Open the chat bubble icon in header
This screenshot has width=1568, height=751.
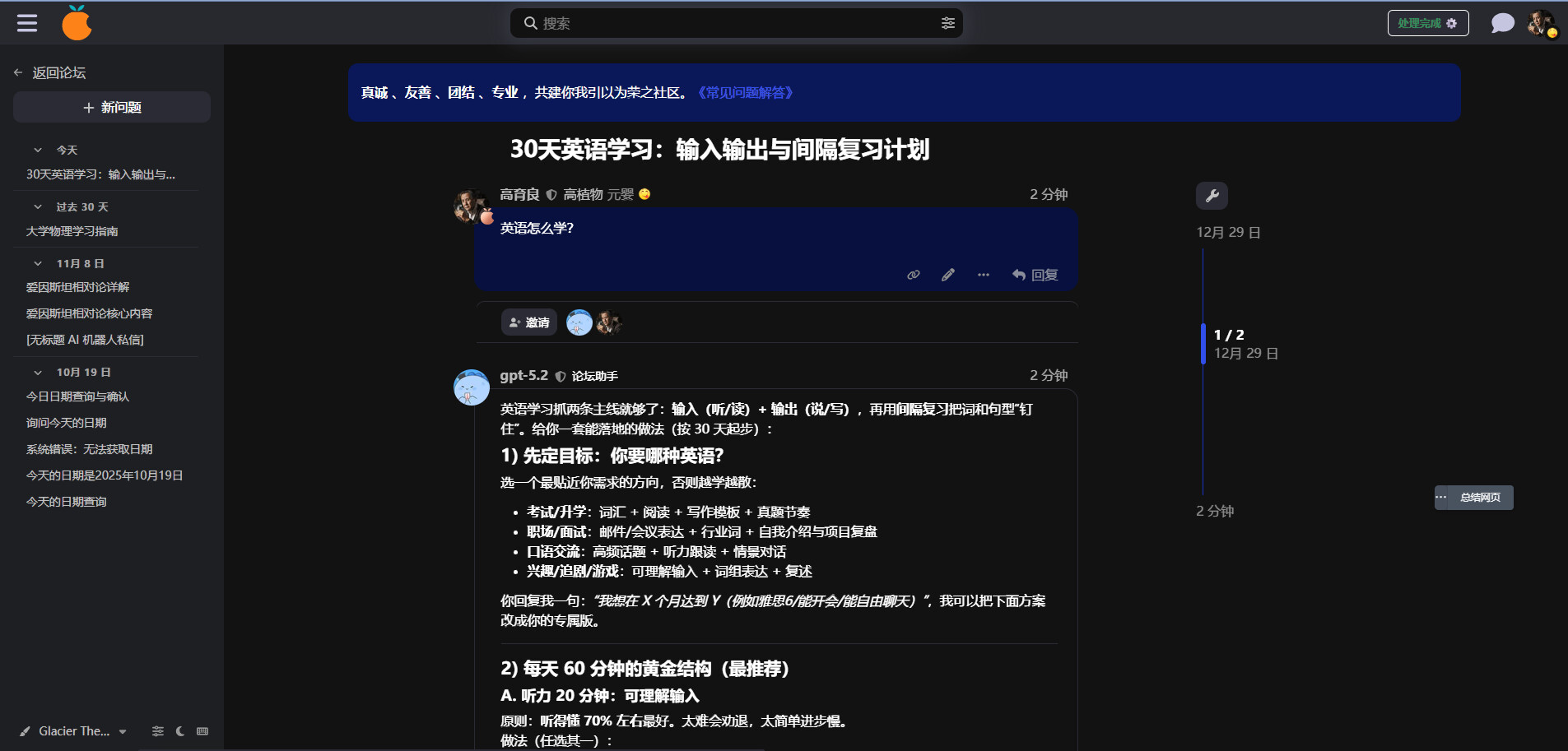coord(1502,23)
